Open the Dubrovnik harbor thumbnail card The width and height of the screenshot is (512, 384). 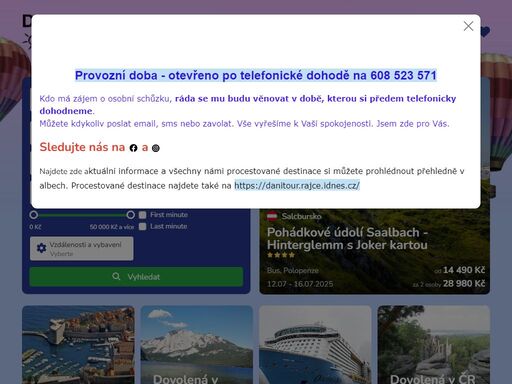click(78, 345)
